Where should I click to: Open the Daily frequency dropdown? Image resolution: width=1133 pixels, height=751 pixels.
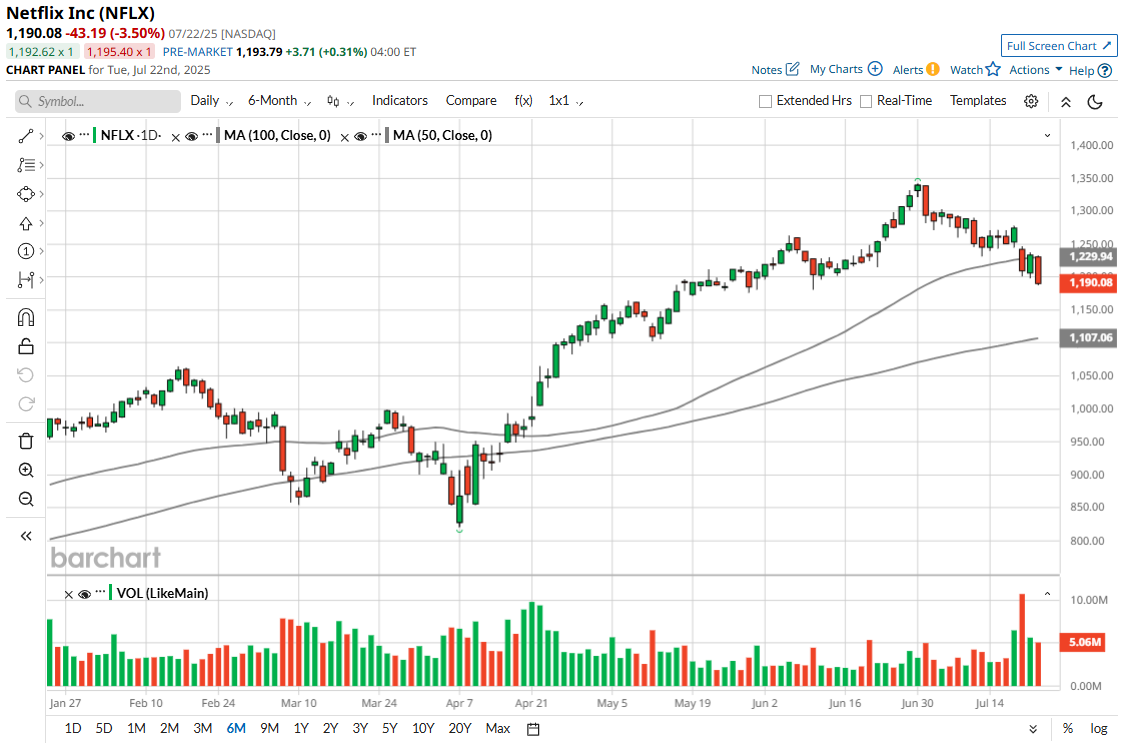(x=211, y=101)
